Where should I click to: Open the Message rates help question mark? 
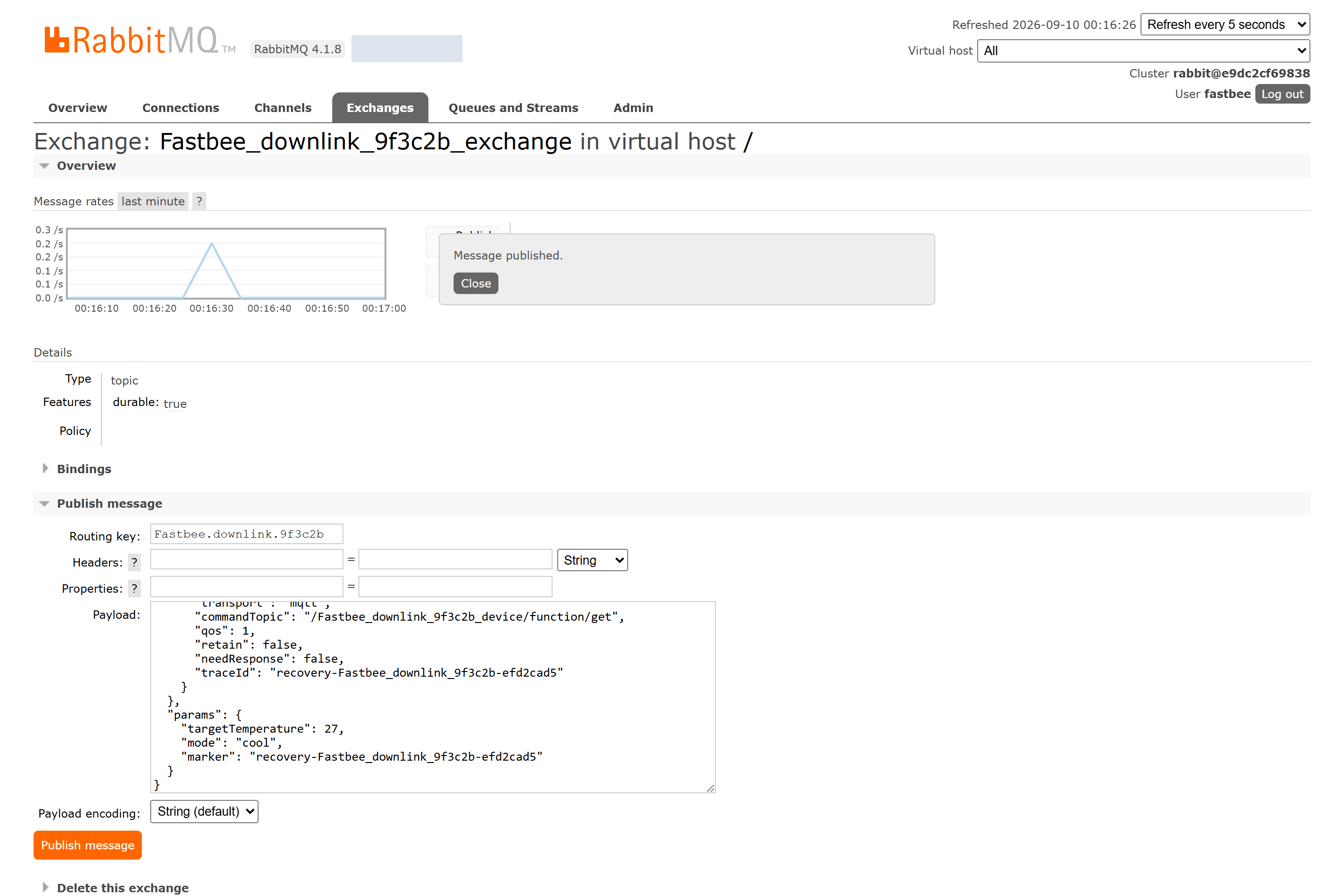199,201
